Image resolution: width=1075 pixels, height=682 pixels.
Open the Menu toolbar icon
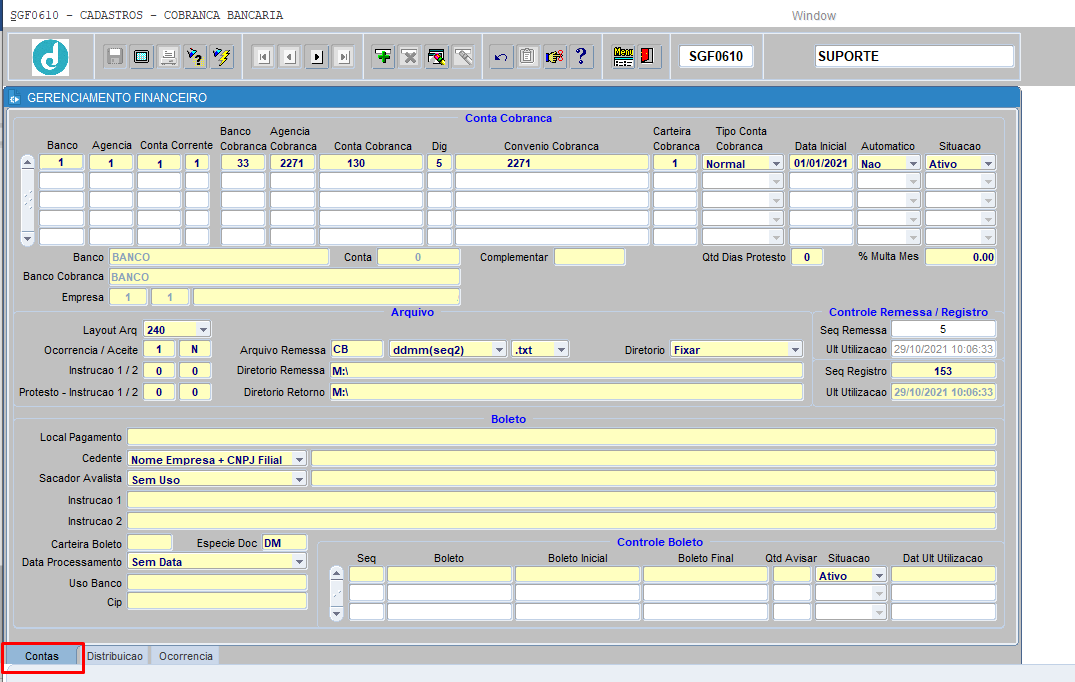coord(623,57)
